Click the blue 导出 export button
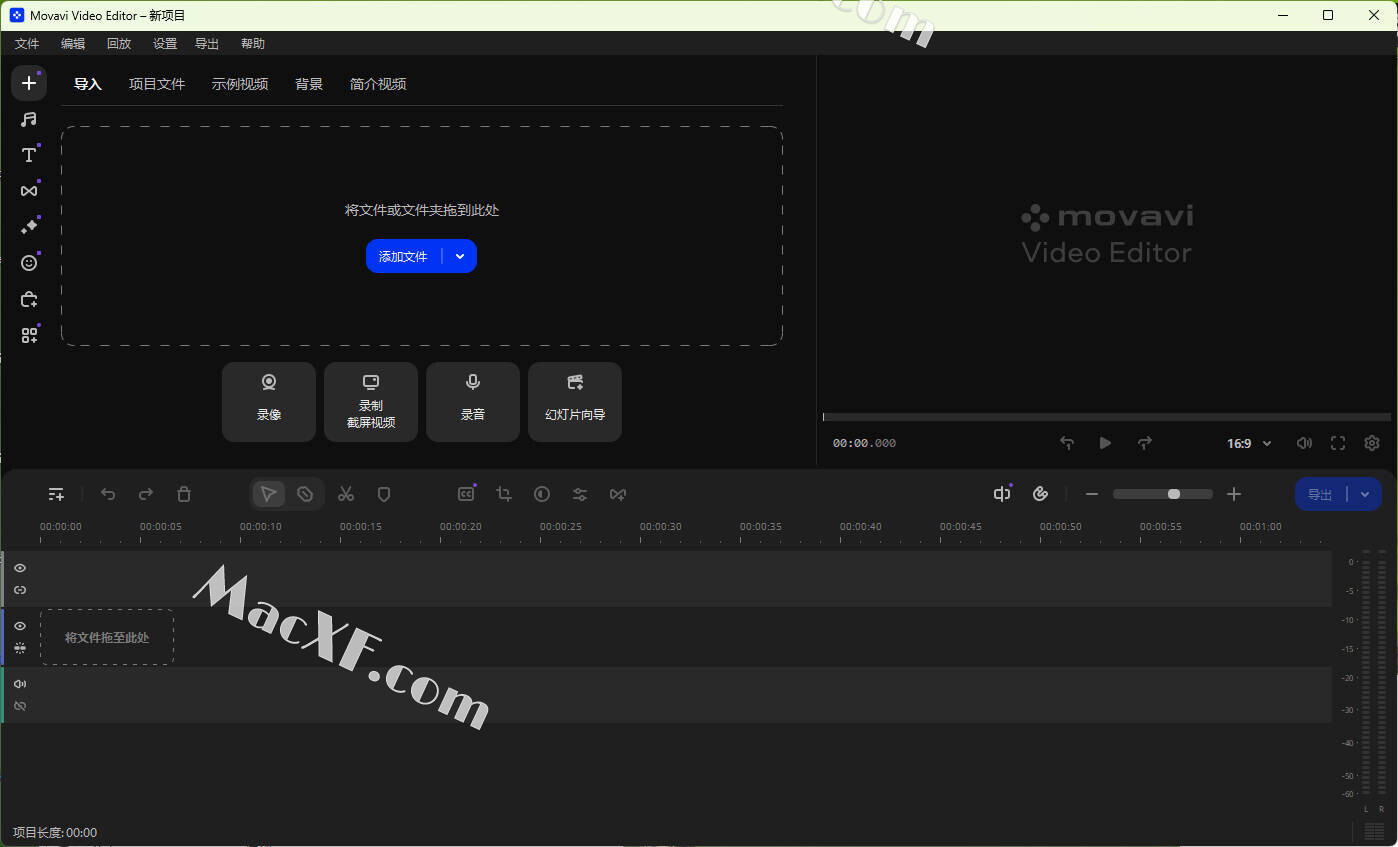This screenshot has height=847, width=1398. [x=1321, y=494]
